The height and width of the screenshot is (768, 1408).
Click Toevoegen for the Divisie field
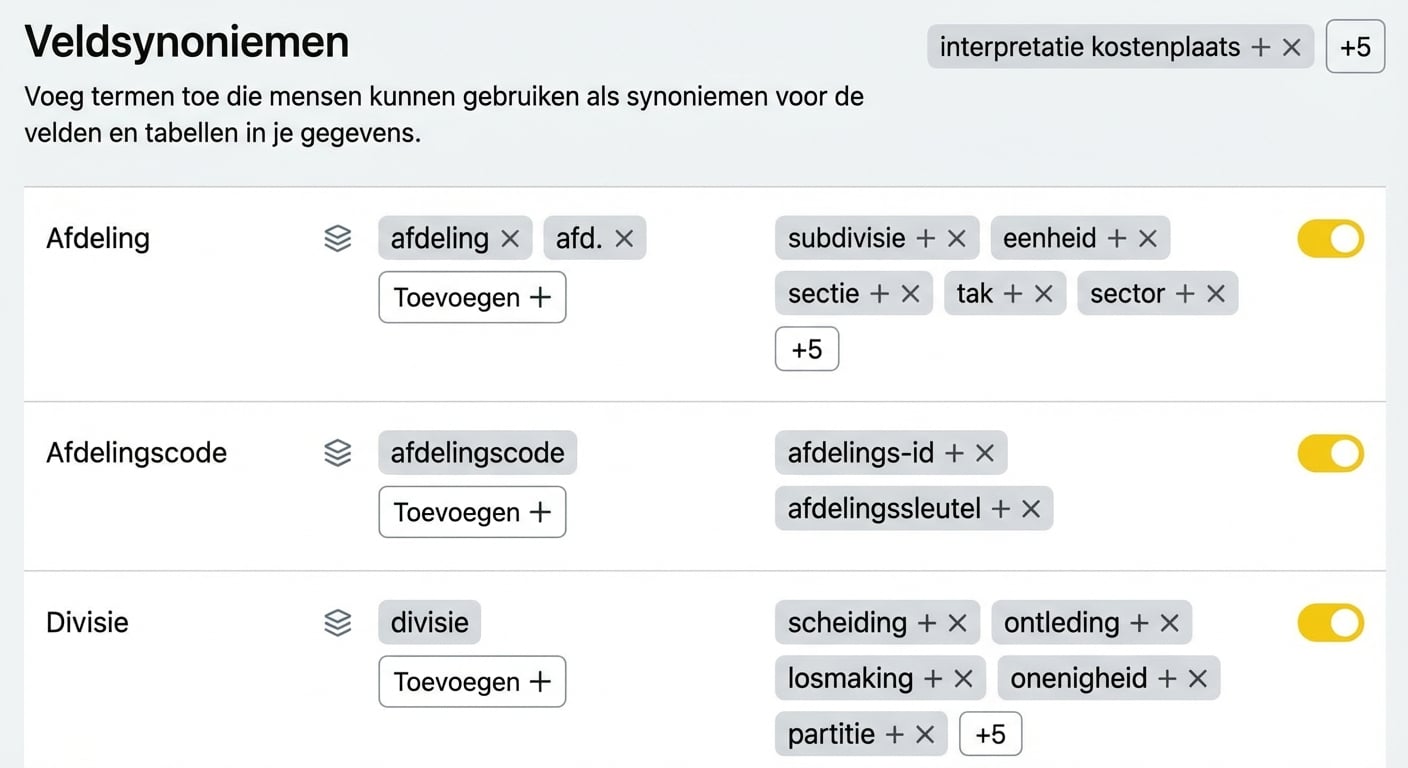[472, 681]
